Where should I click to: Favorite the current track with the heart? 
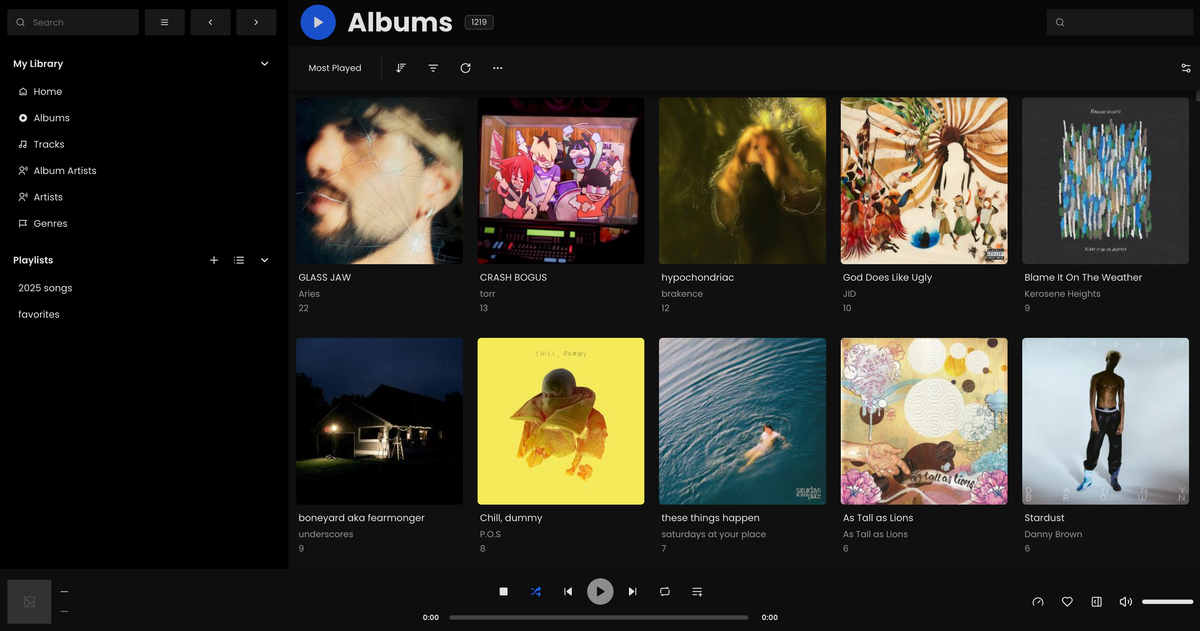1067,601
